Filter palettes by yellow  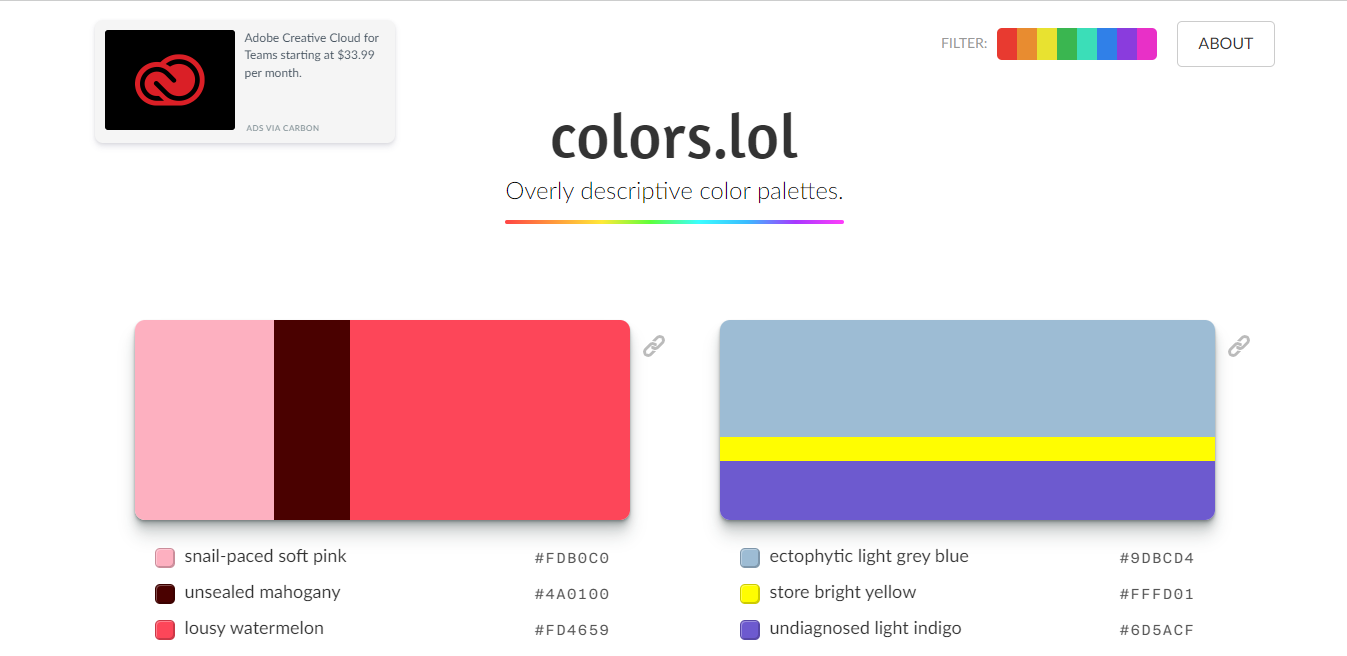[x=1047, y=44]
